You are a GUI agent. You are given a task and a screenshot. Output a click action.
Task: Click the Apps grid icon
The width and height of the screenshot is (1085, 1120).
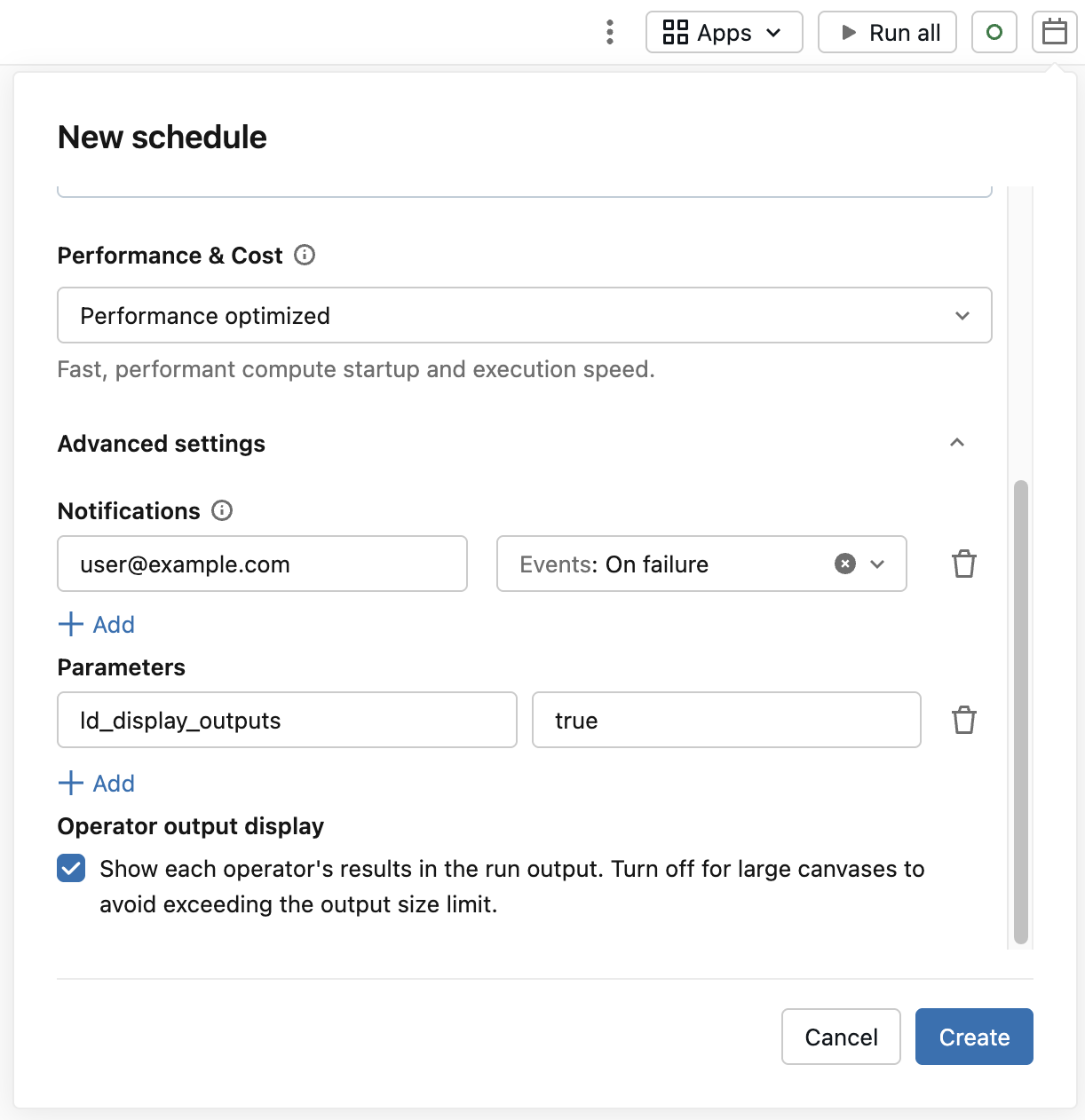(676, 32)
